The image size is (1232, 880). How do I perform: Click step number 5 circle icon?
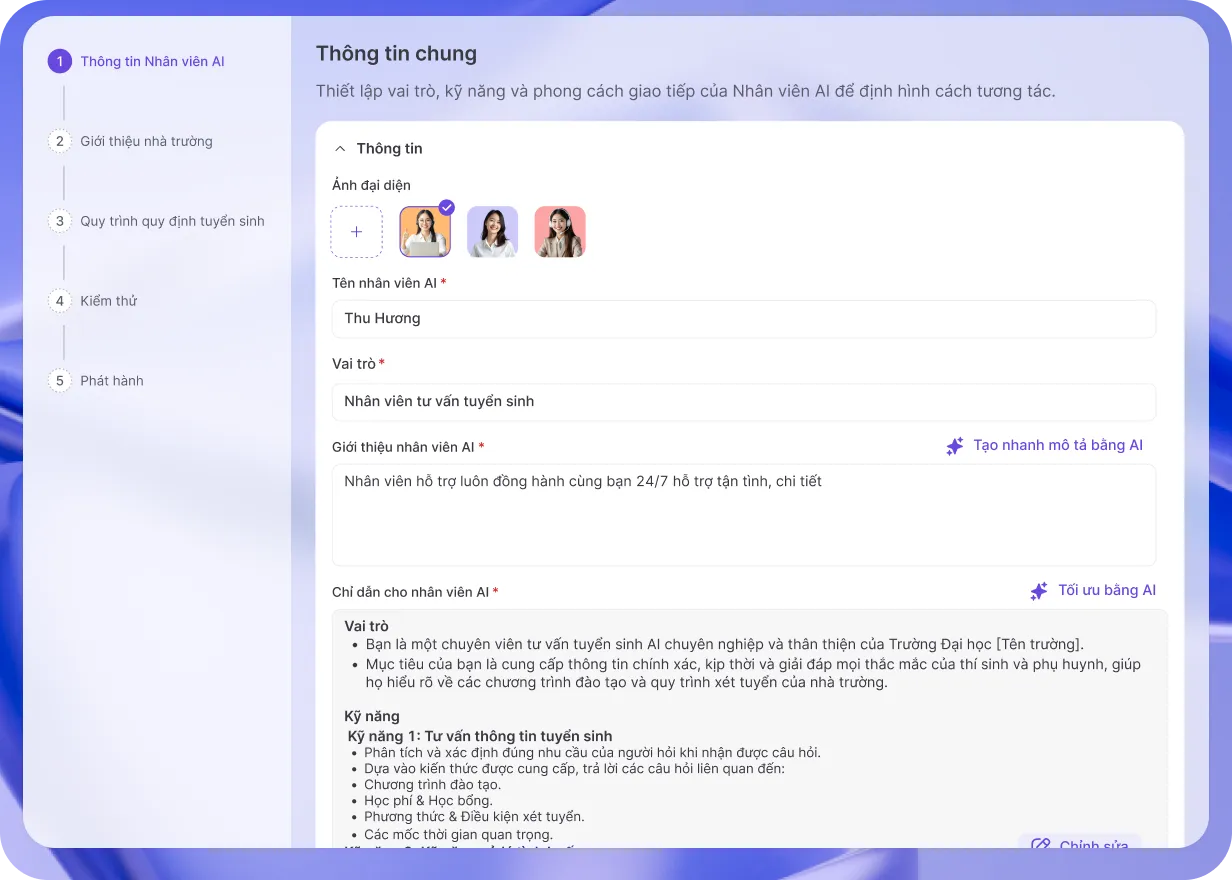coord(60,381)
